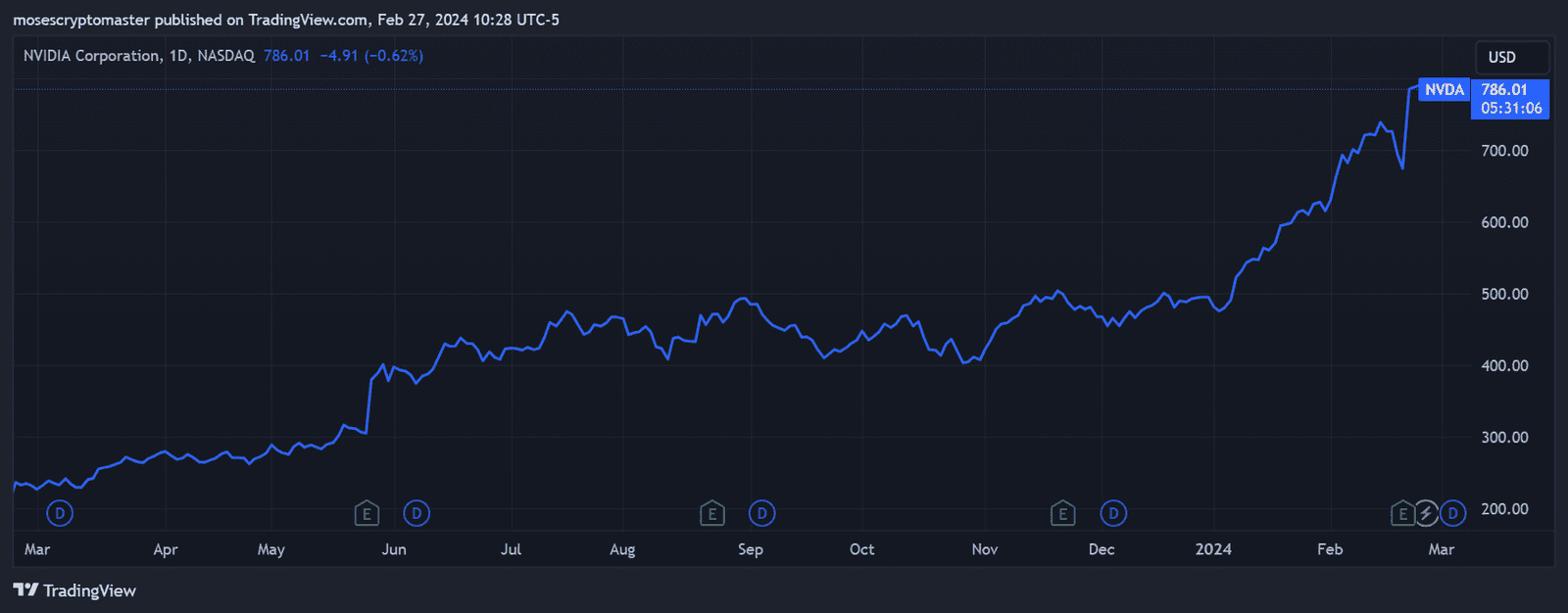Select the earnings E marker in late August
The image size is (1568, 613).
point(712,513)
